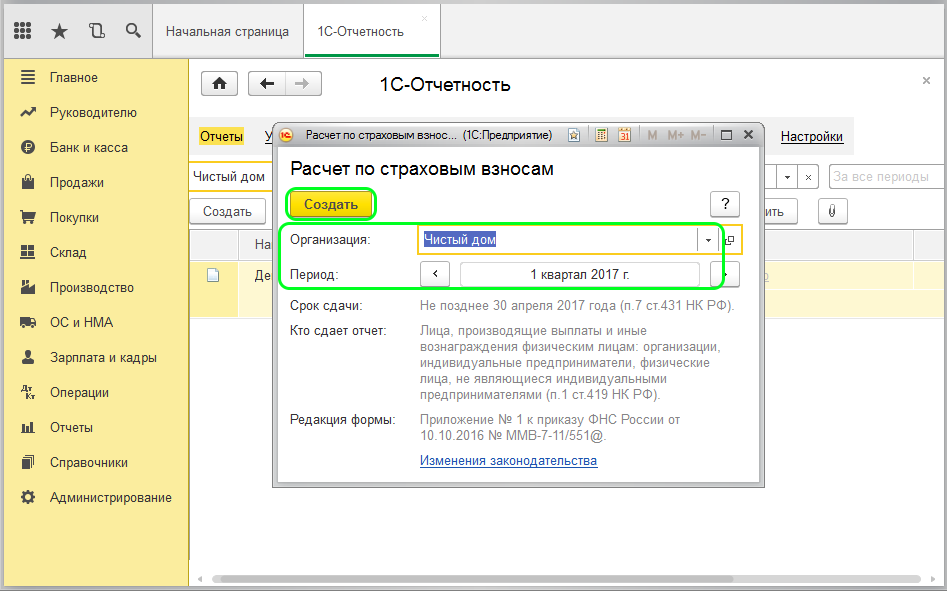Open the calculator icon in dialog title bar
Screen dimensions: 947x591
click(601, 135)
